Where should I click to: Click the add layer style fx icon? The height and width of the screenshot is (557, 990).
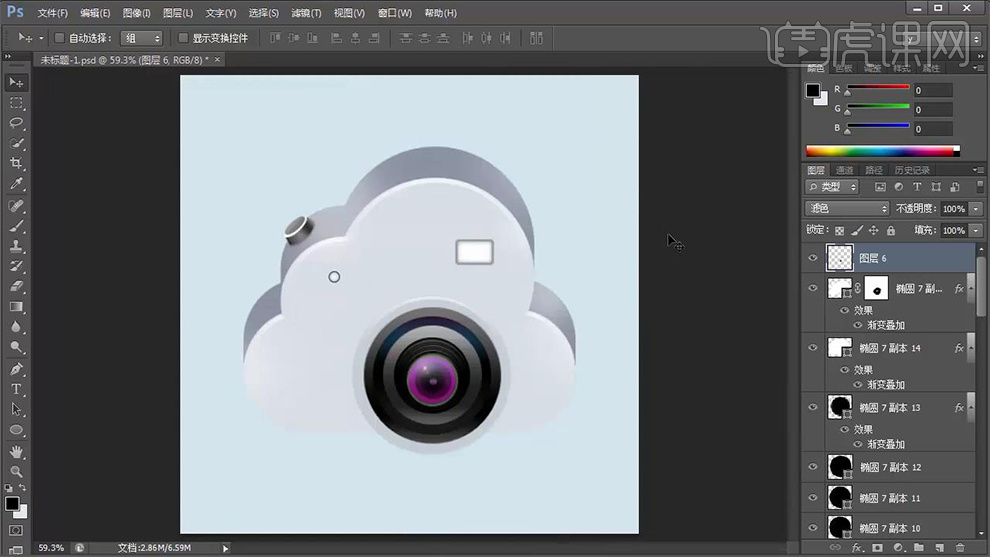pyautogui.click(x=856, y=548)
